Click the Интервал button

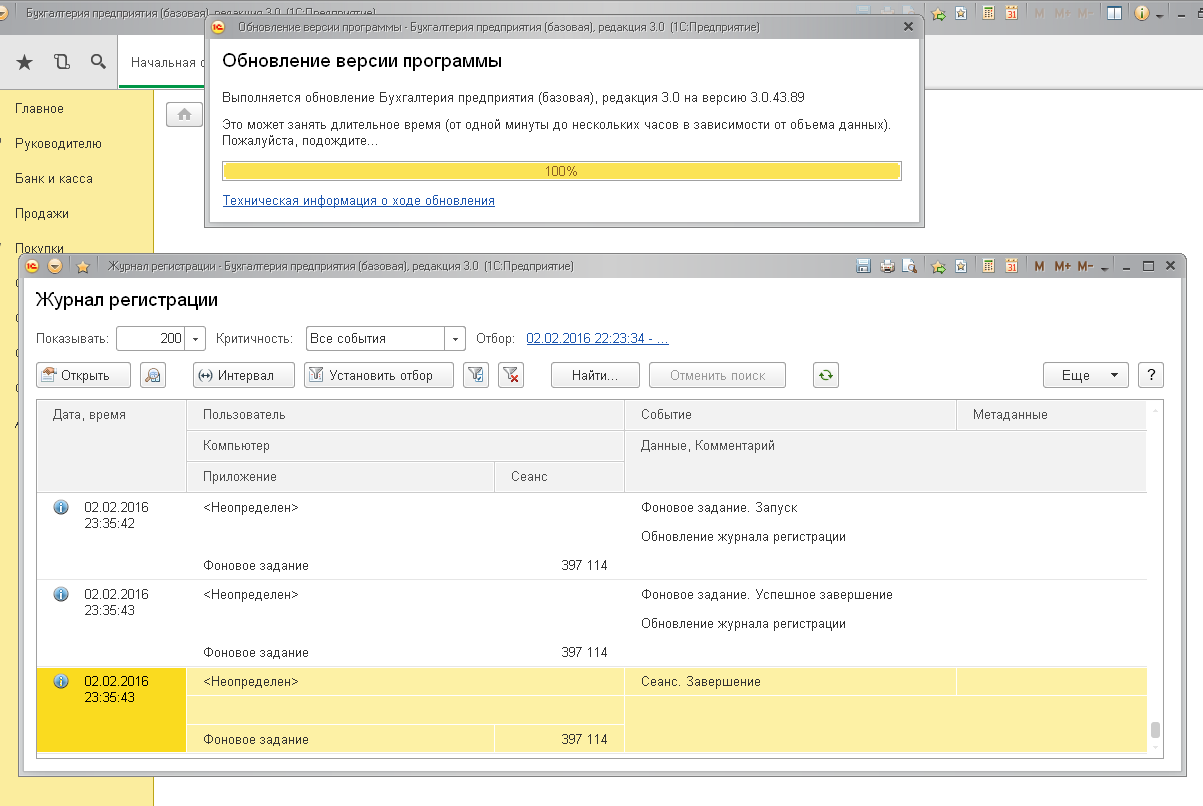tap(243, 376)
